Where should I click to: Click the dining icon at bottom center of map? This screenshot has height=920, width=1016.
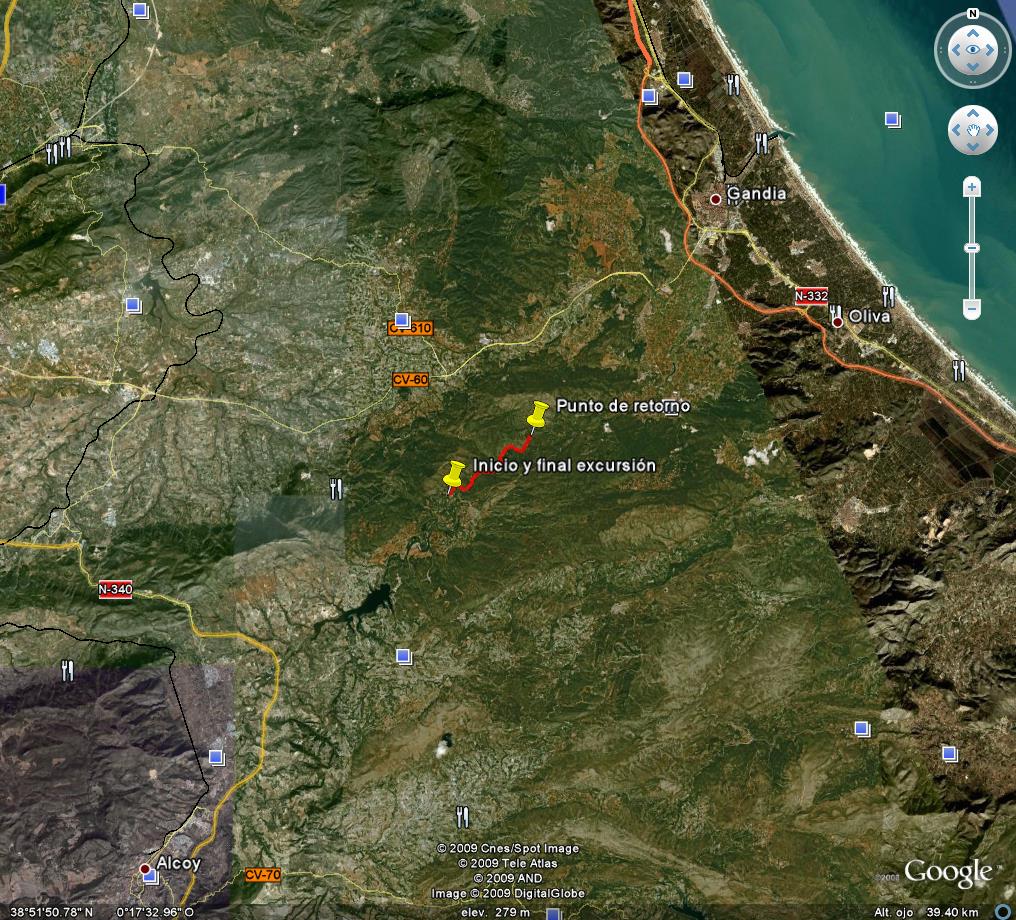463,817
